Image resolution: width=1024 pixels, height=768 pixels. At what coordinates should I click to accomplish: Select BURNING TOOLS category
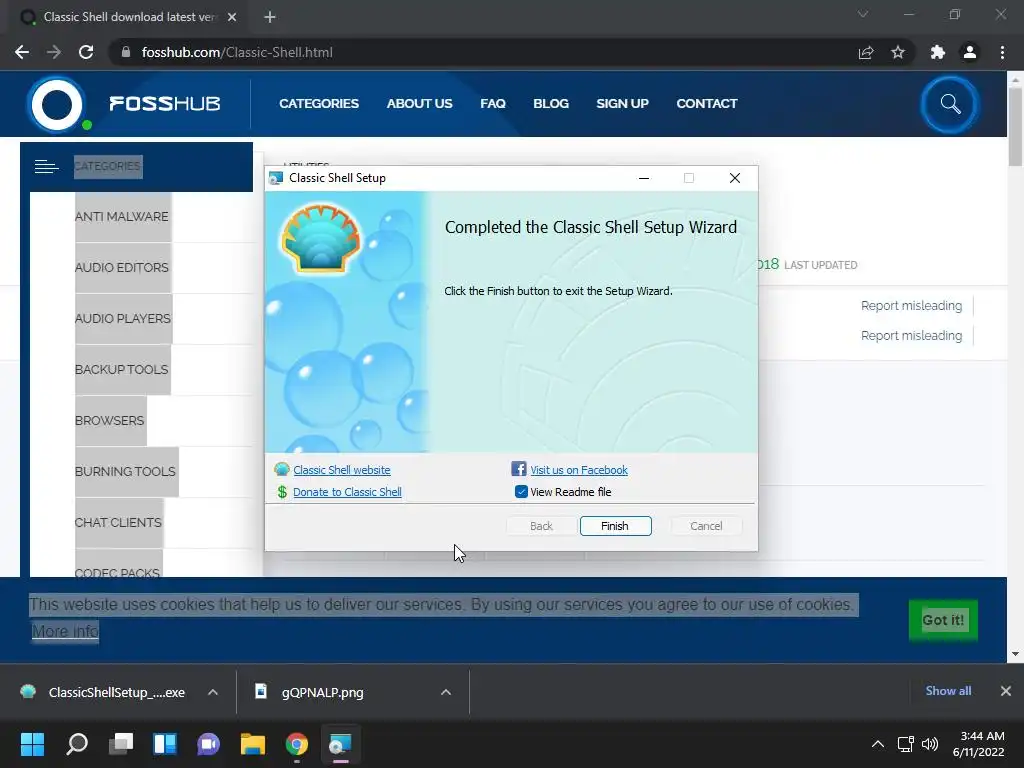125,471
